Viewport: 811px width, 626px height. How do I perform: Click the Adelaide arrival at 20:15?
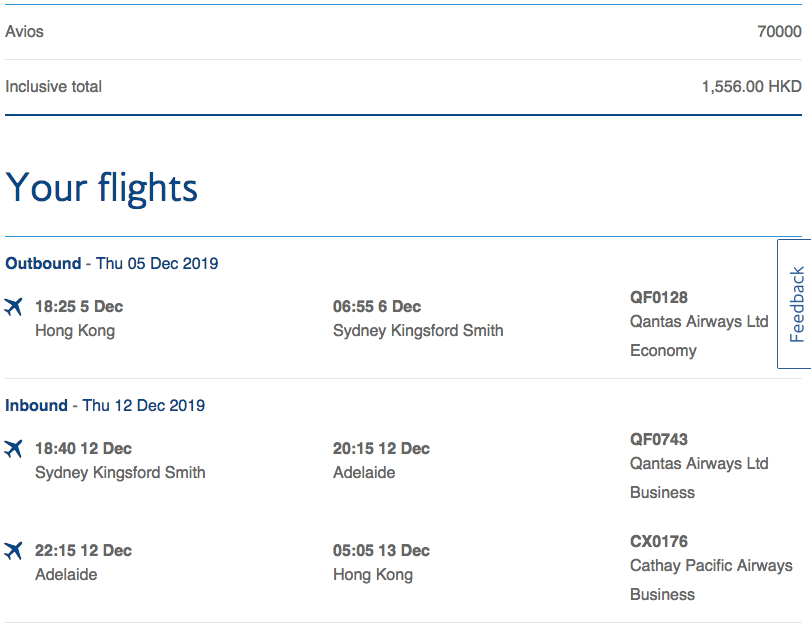364,472
